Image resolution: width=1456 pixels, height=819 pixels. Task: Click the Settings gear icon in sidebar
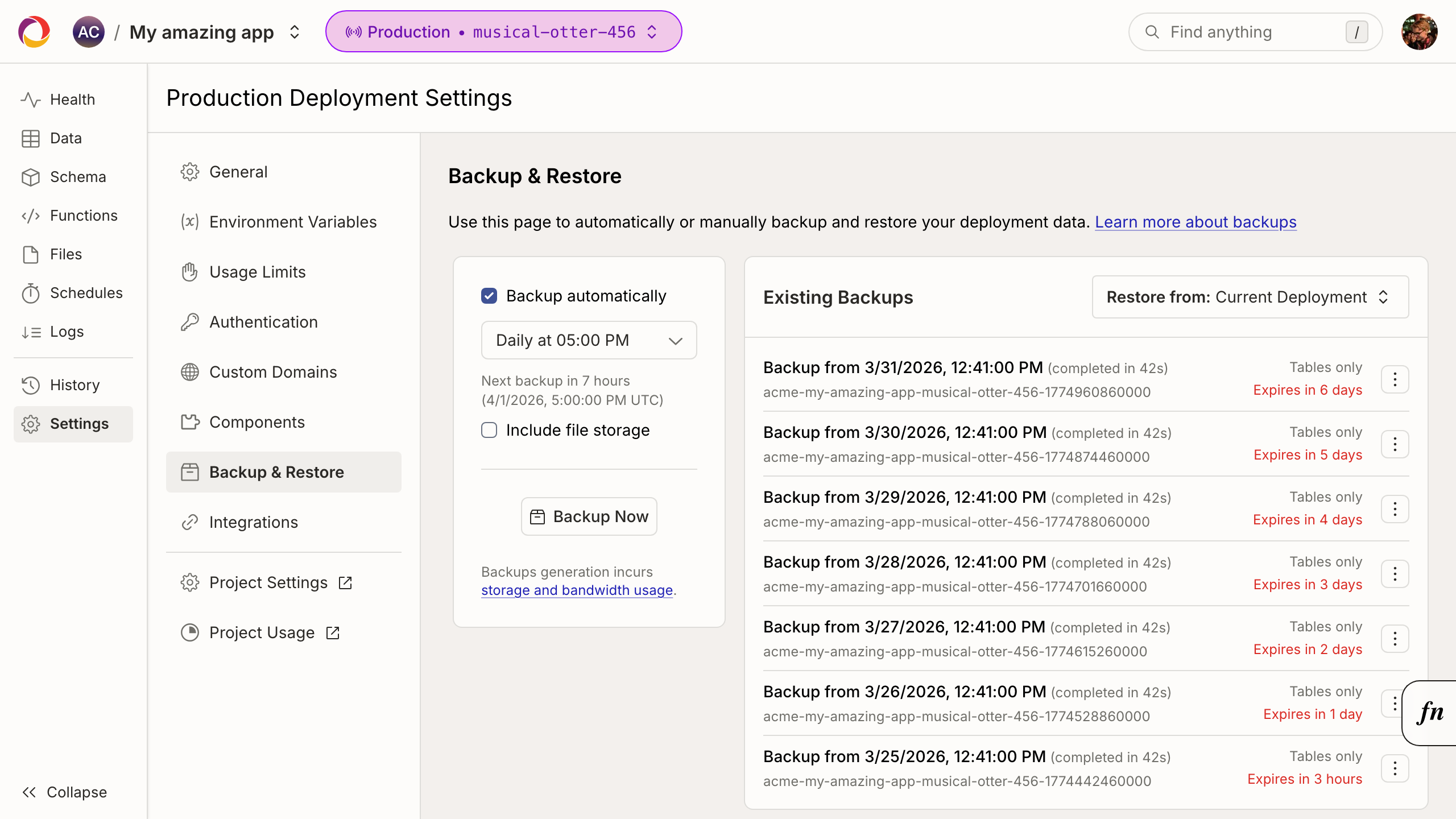31,424
